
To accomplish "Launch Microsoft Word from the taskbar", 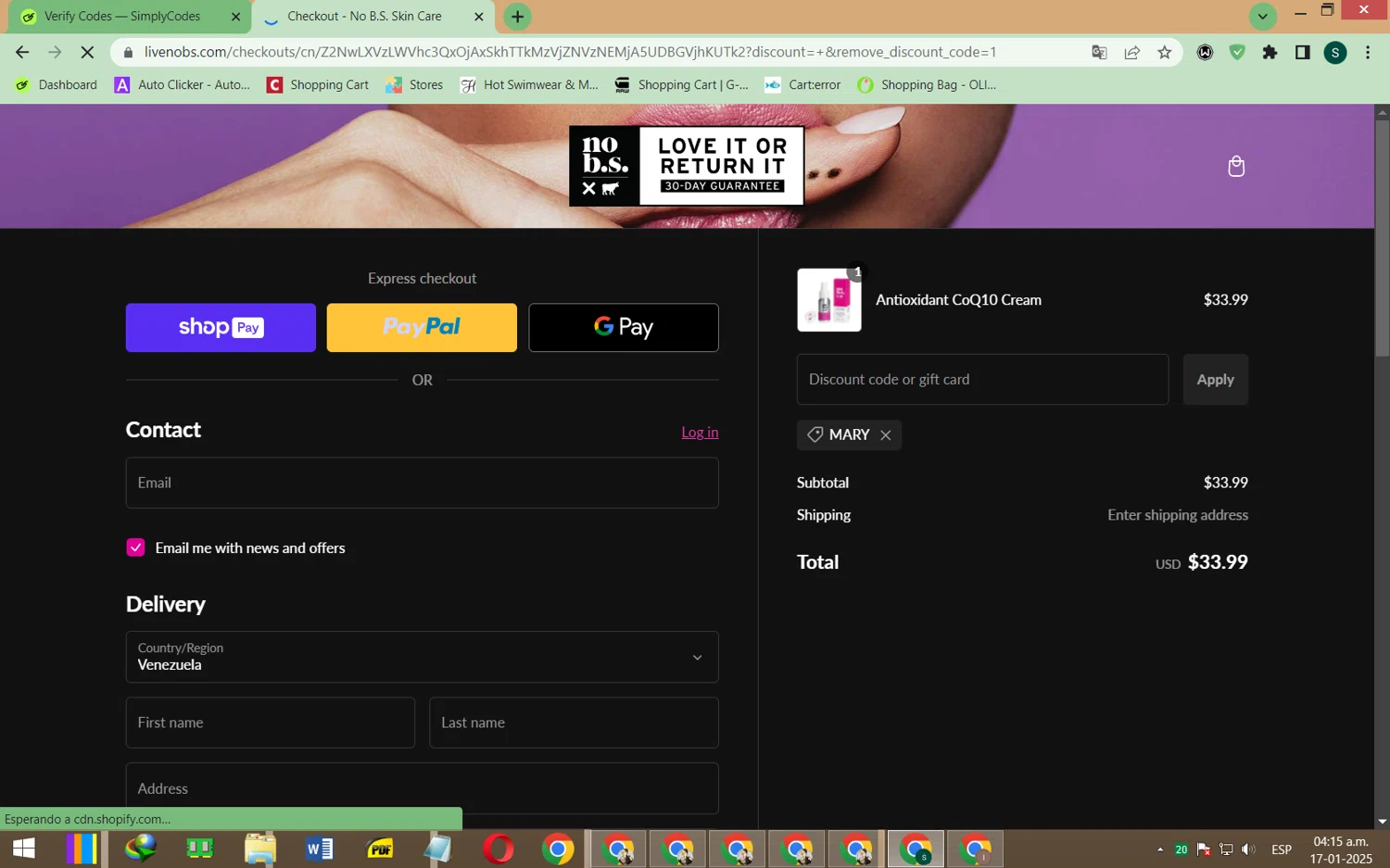I will [x=319, y=849].
